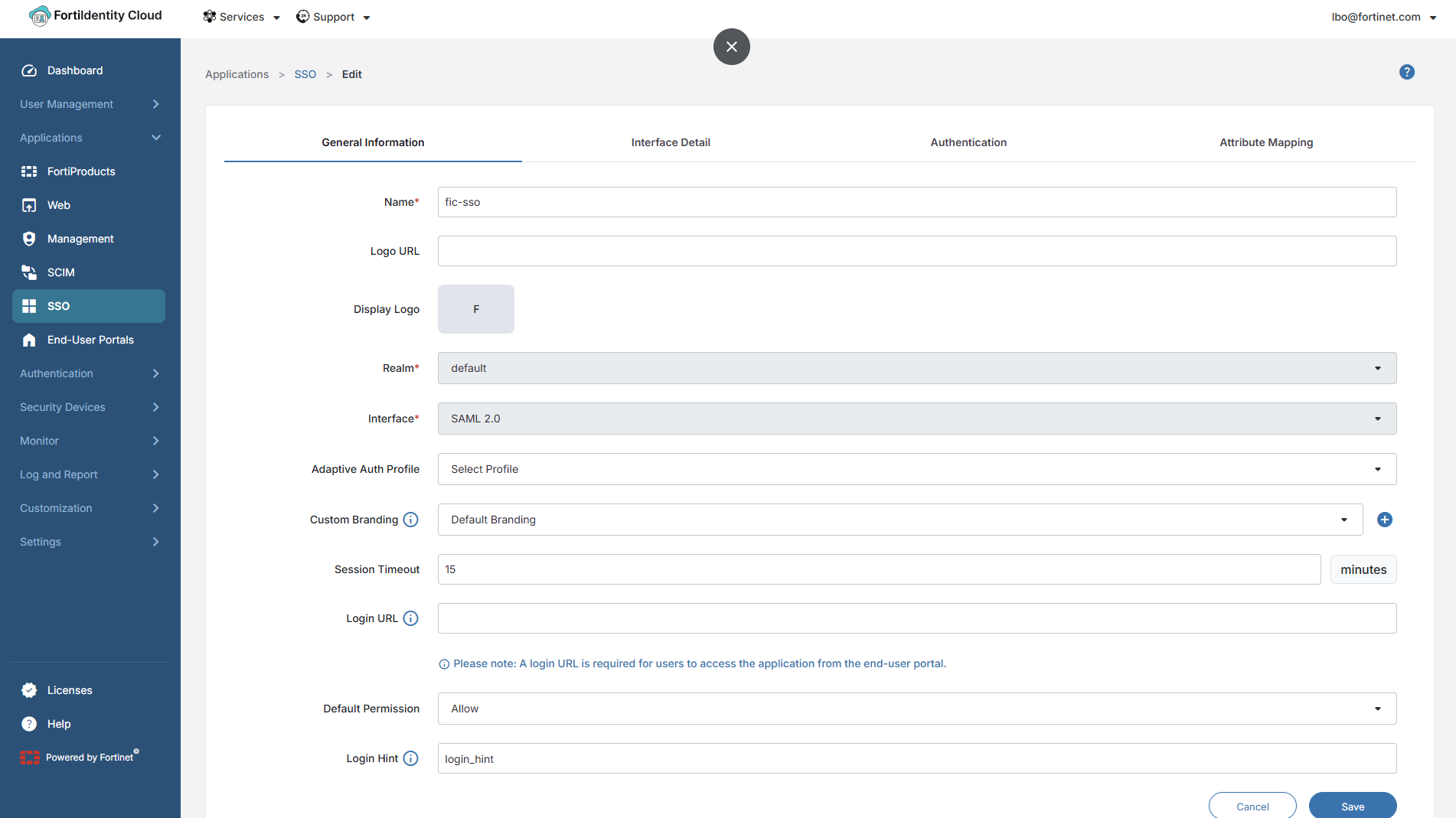Click the Save button

coord(1353,807)
